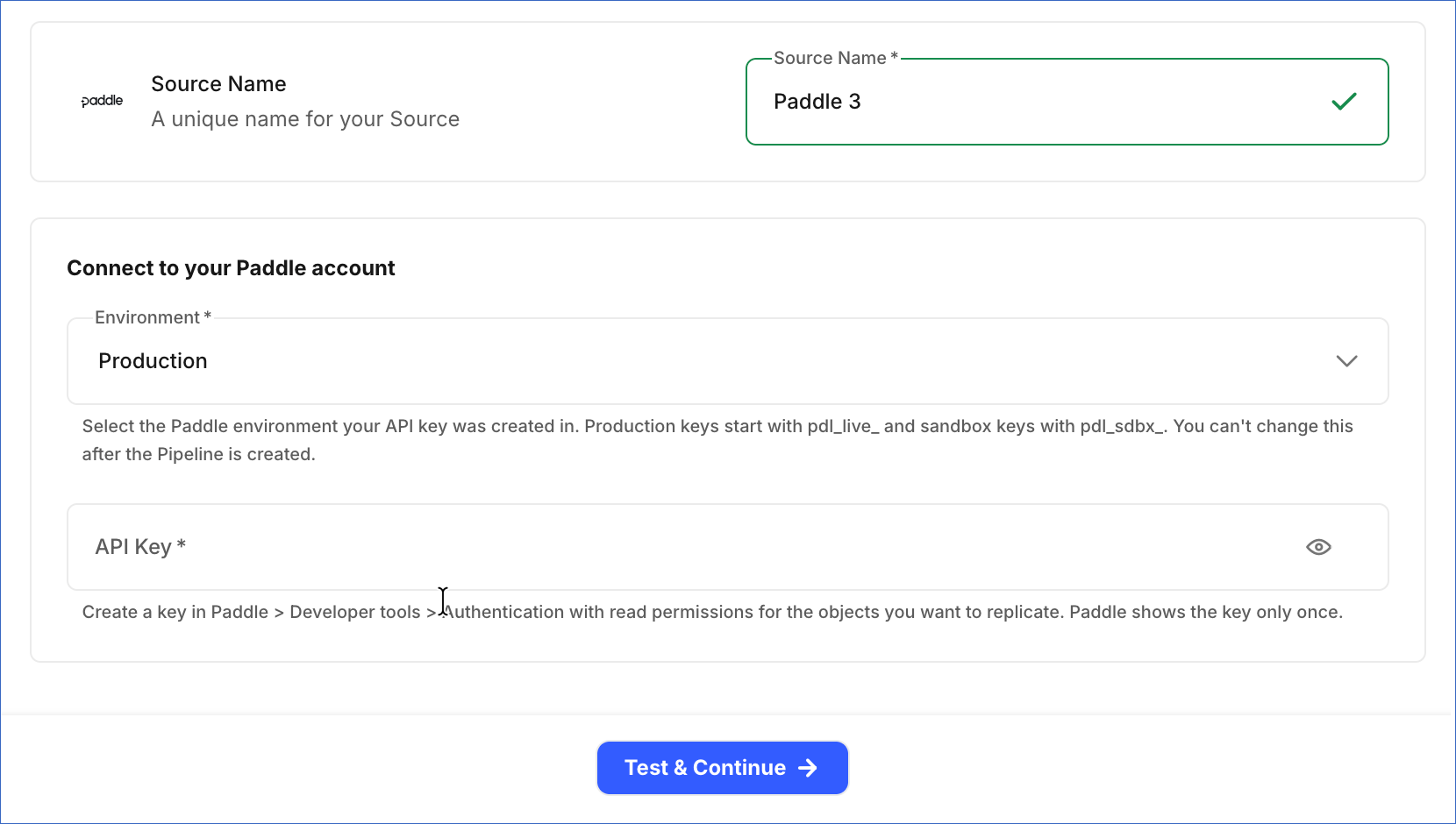
Task: Open the Production environment dropdown
Action: (x=728, y=361)
